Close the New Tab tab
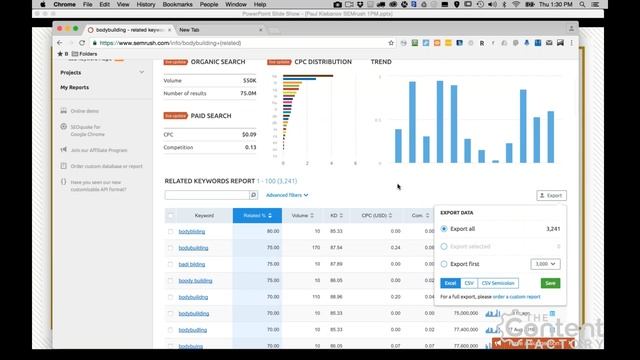This screenshot has width=640, height=360. pyautogui.click(x=260, y=30)
